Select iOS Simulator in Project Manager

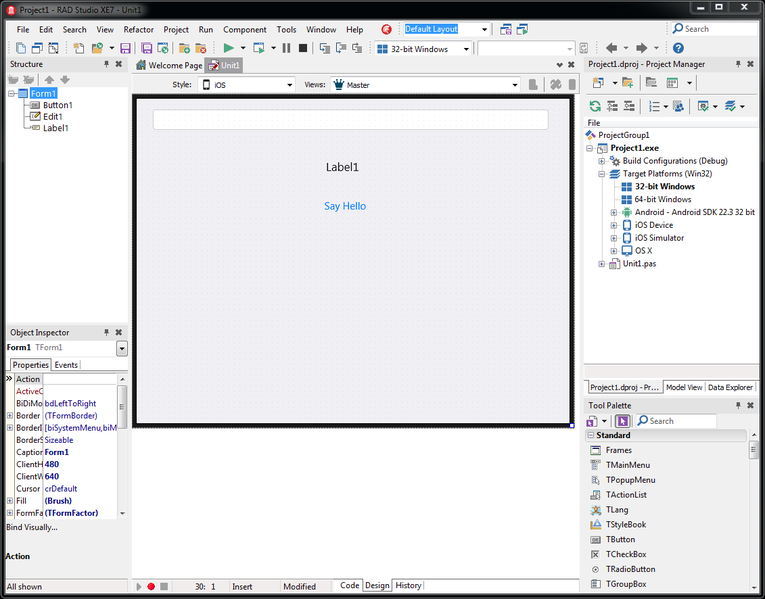pos(659,238)
